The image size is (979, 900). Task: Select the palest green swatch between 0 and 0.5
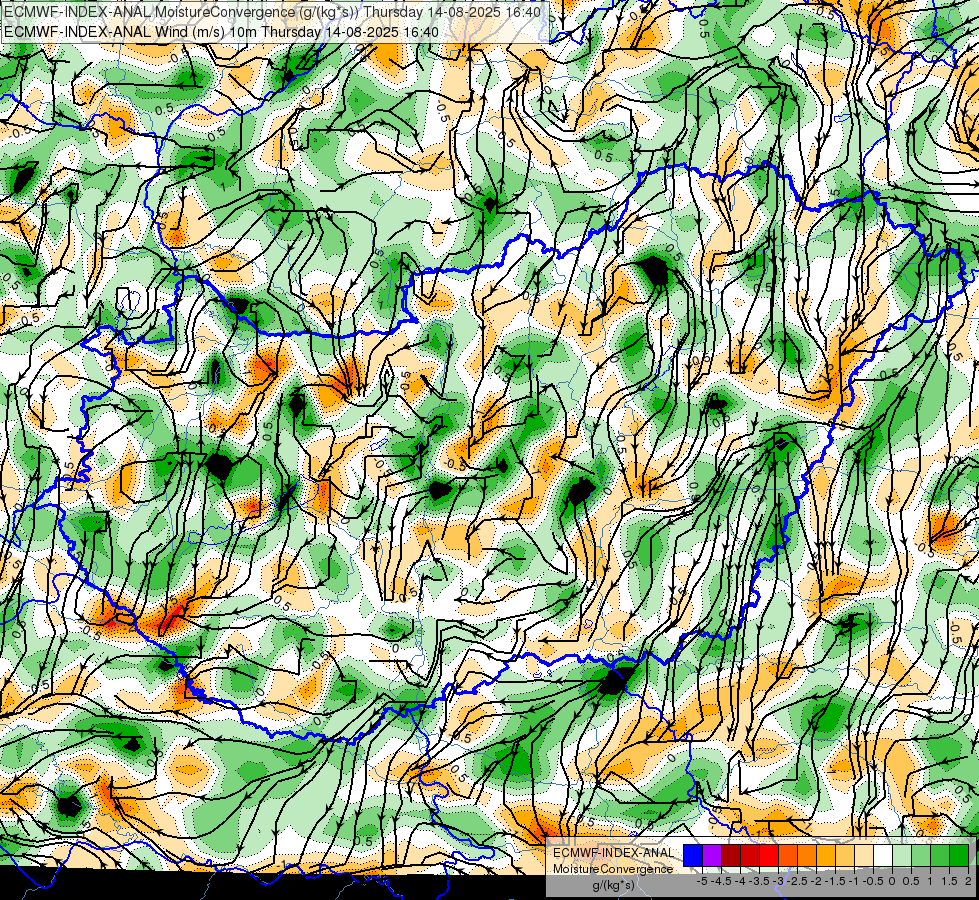(x=902, y=856)
